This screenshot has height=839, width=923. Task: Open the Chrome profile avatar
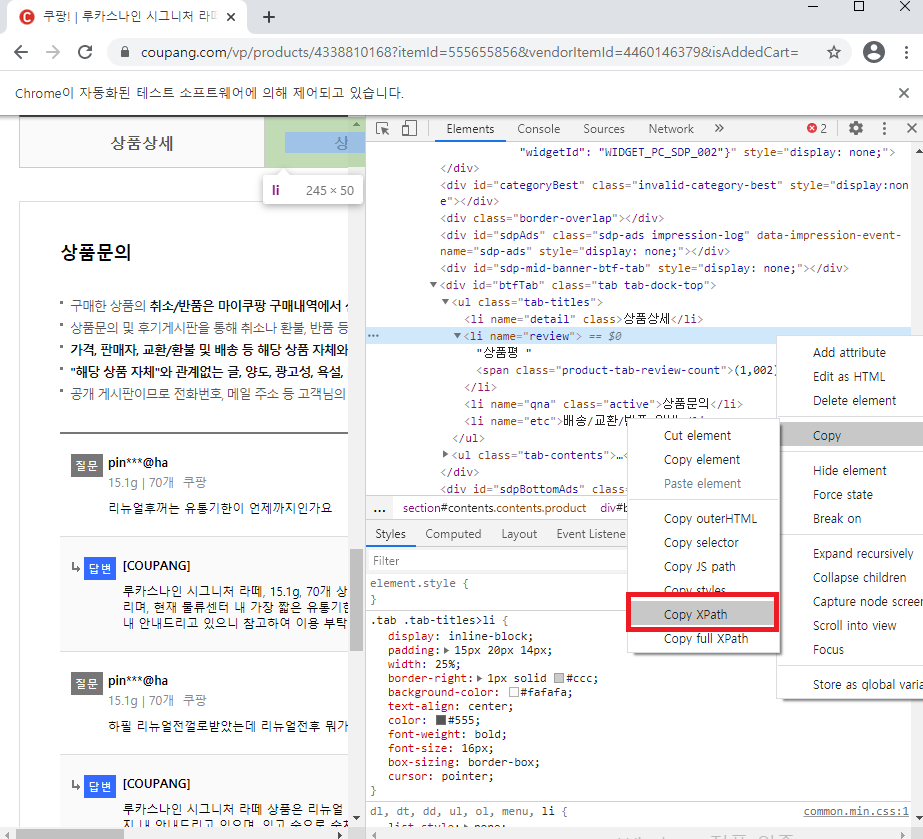[x=874, y=52]
